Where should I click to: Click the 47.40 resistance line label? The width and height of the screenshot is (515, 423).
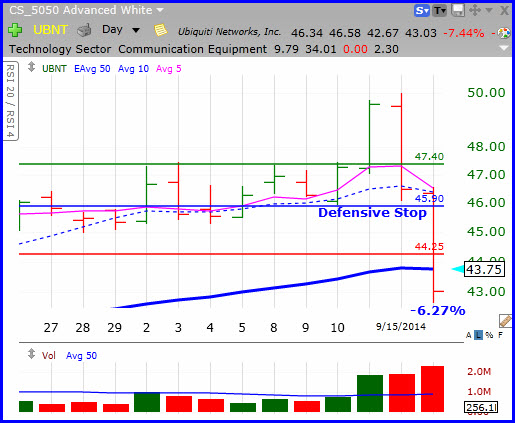(429, 156)
